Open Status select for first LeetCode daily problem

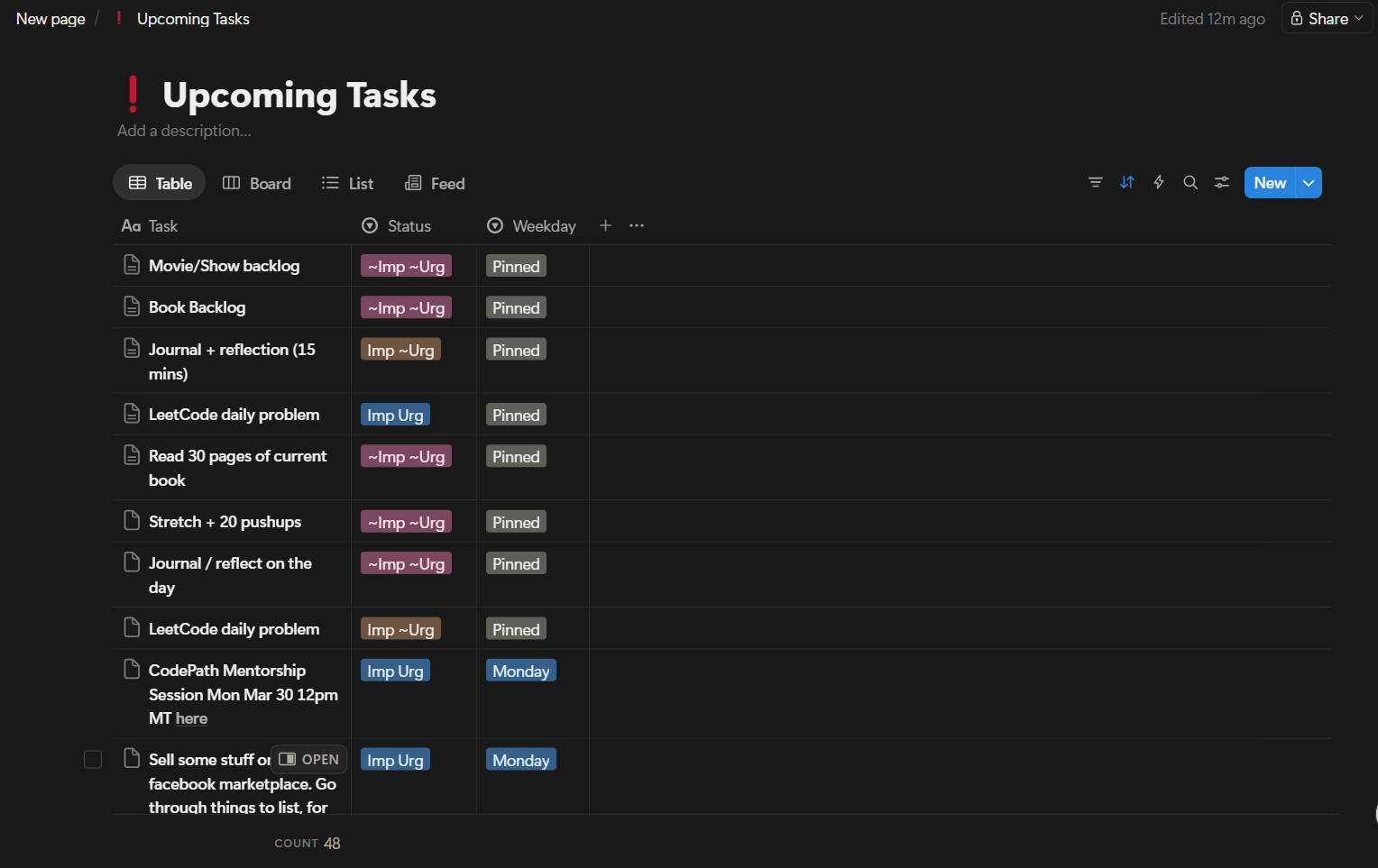coord(395,415)
